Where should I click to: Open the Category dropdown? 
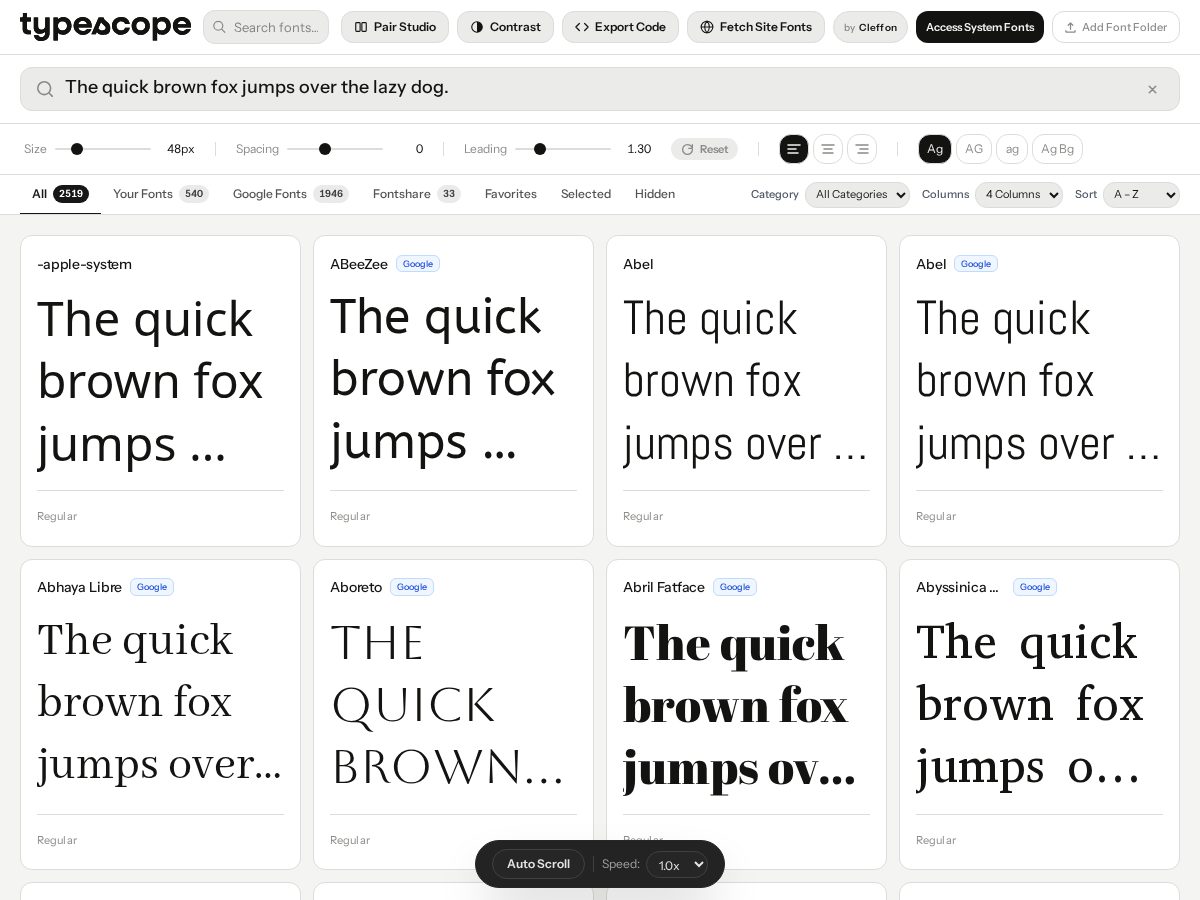pyautogui.click(x=857, y=194)
